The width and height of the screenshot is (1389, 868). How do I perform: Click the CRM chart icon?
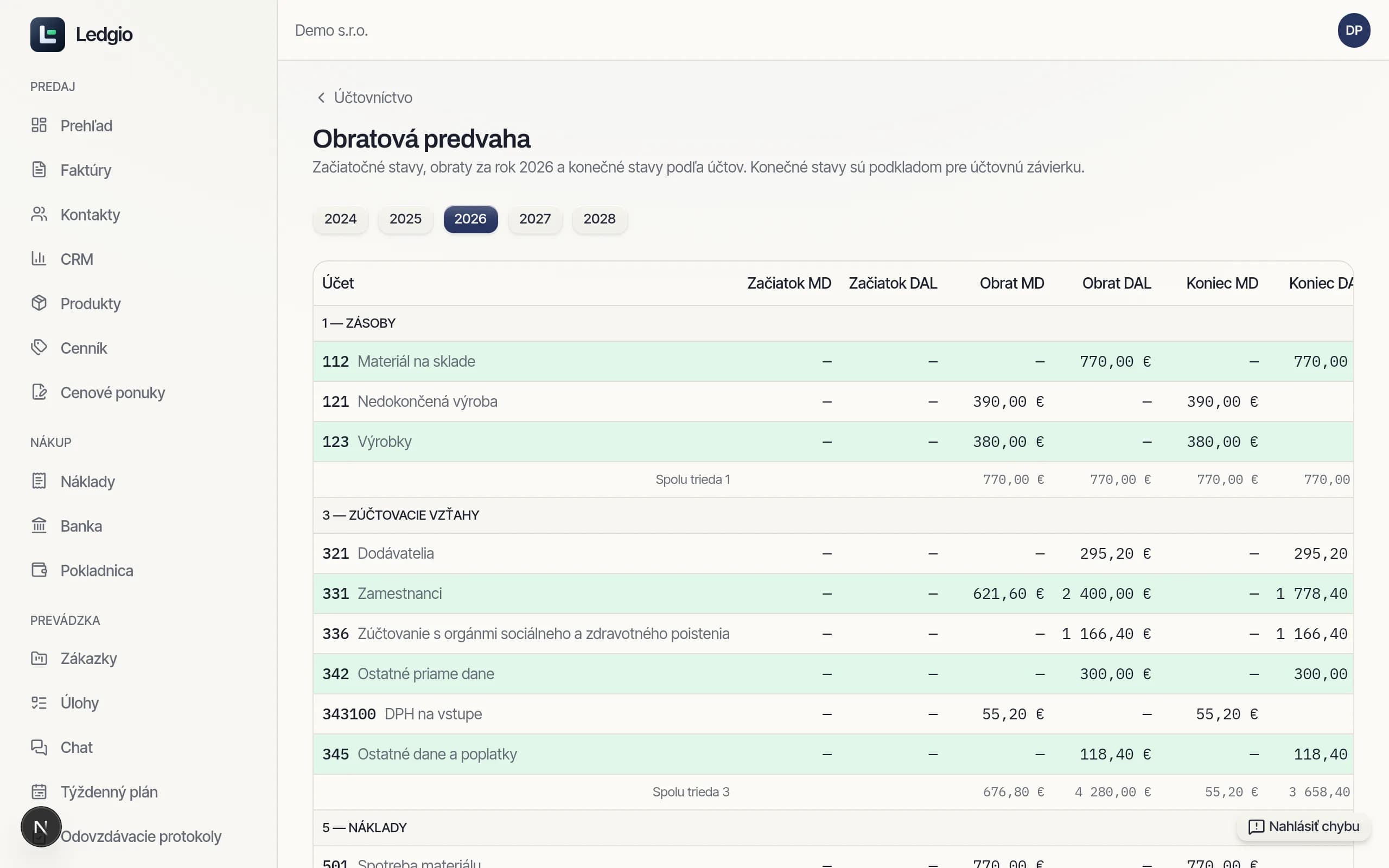[39, 259]
